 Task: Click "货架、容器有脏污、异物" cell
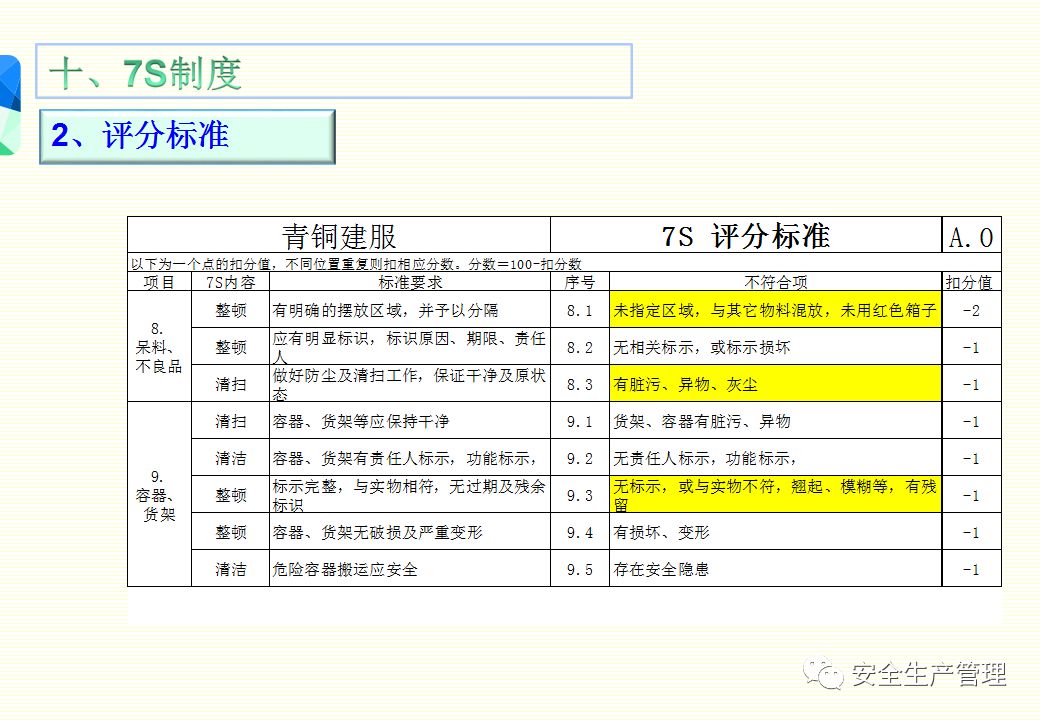(775, 421)
